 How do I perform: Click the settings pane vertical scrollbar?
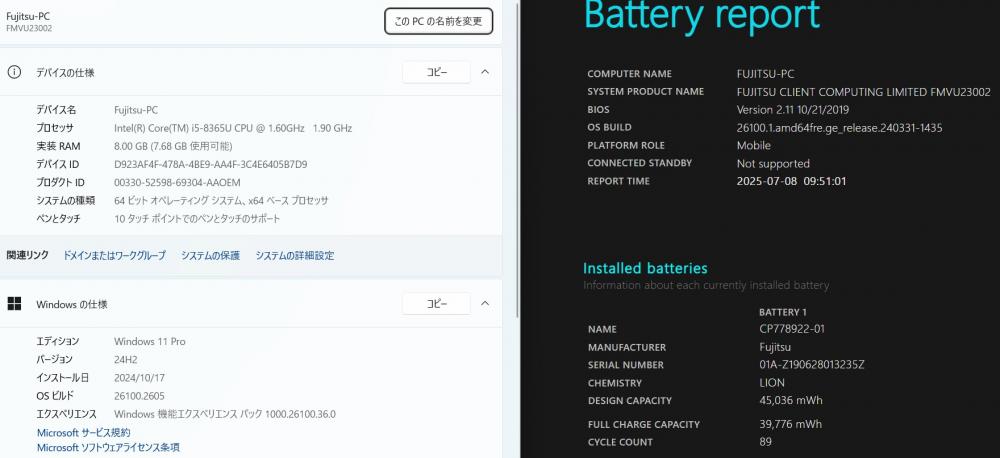click(x=517, y=159)
